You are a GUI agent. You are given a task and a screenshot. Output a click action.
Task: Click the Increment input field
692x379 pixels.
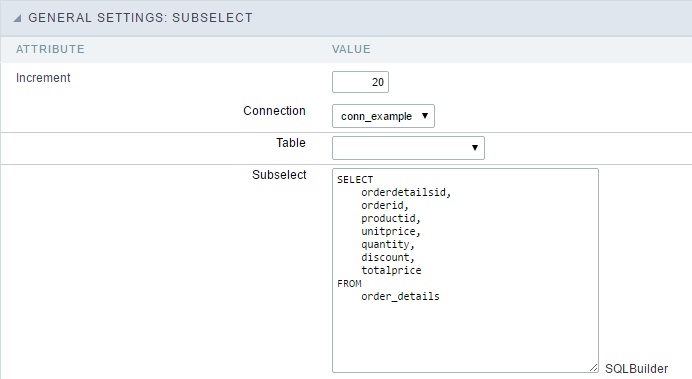pos(360,82)
